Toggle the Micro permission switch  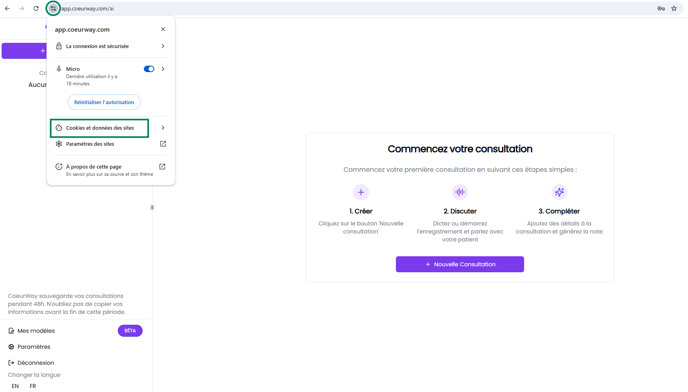tap(149, 69)
